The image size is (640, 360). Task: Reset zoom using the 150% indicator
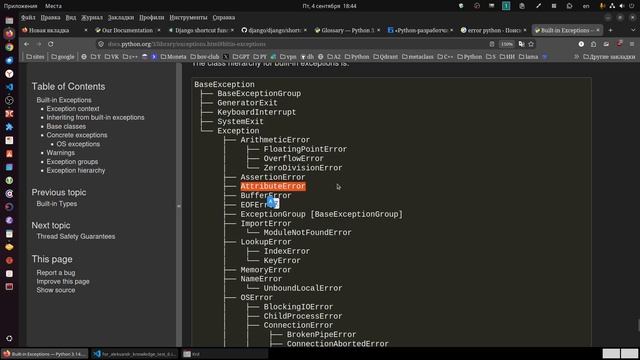coord(507,44)
